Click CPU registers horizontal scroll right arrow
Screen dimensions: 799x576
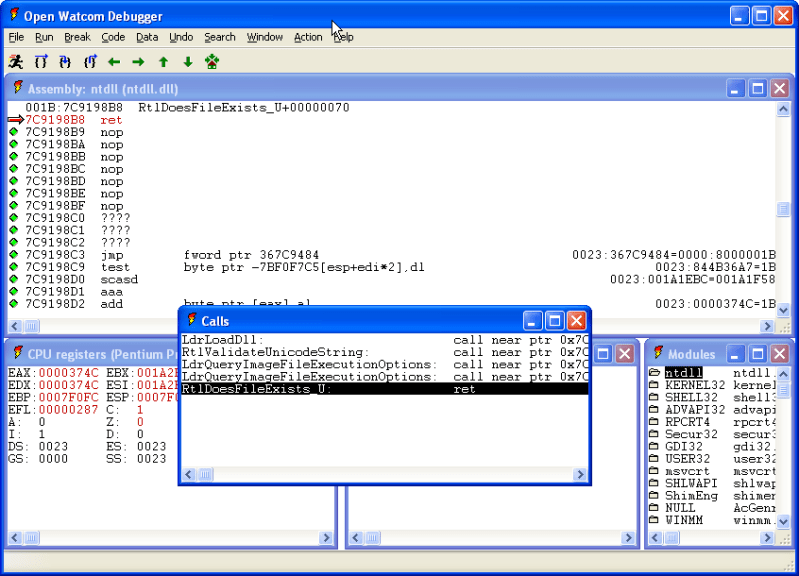tap(326, 538)
